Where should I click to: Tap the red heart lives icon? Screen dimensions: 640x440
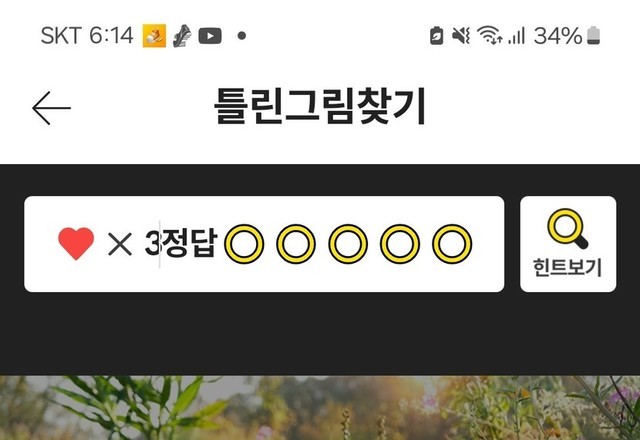pos(76,244)
